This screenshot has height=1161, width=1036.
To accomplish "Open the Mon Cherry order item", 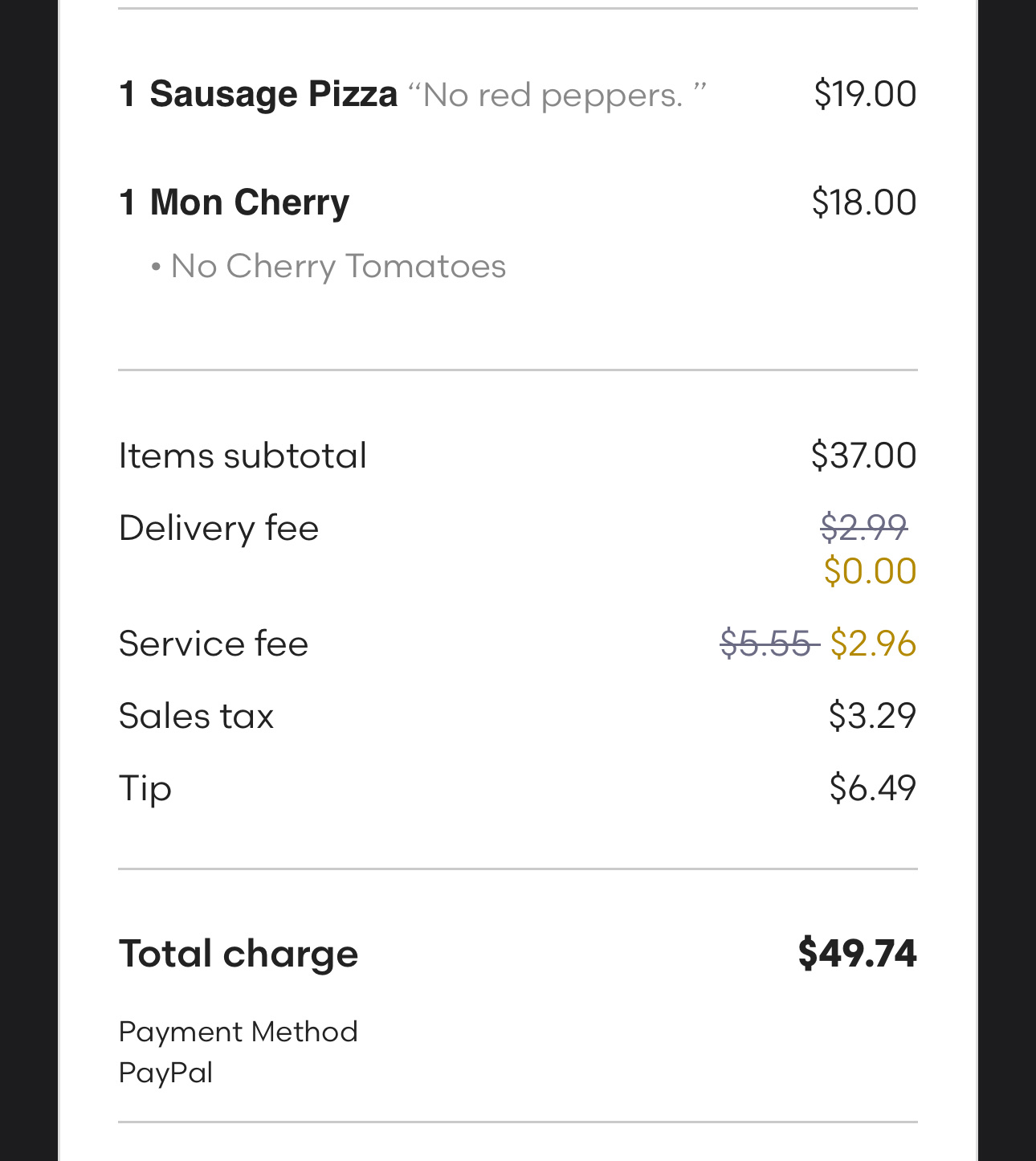I will [249, 202].
